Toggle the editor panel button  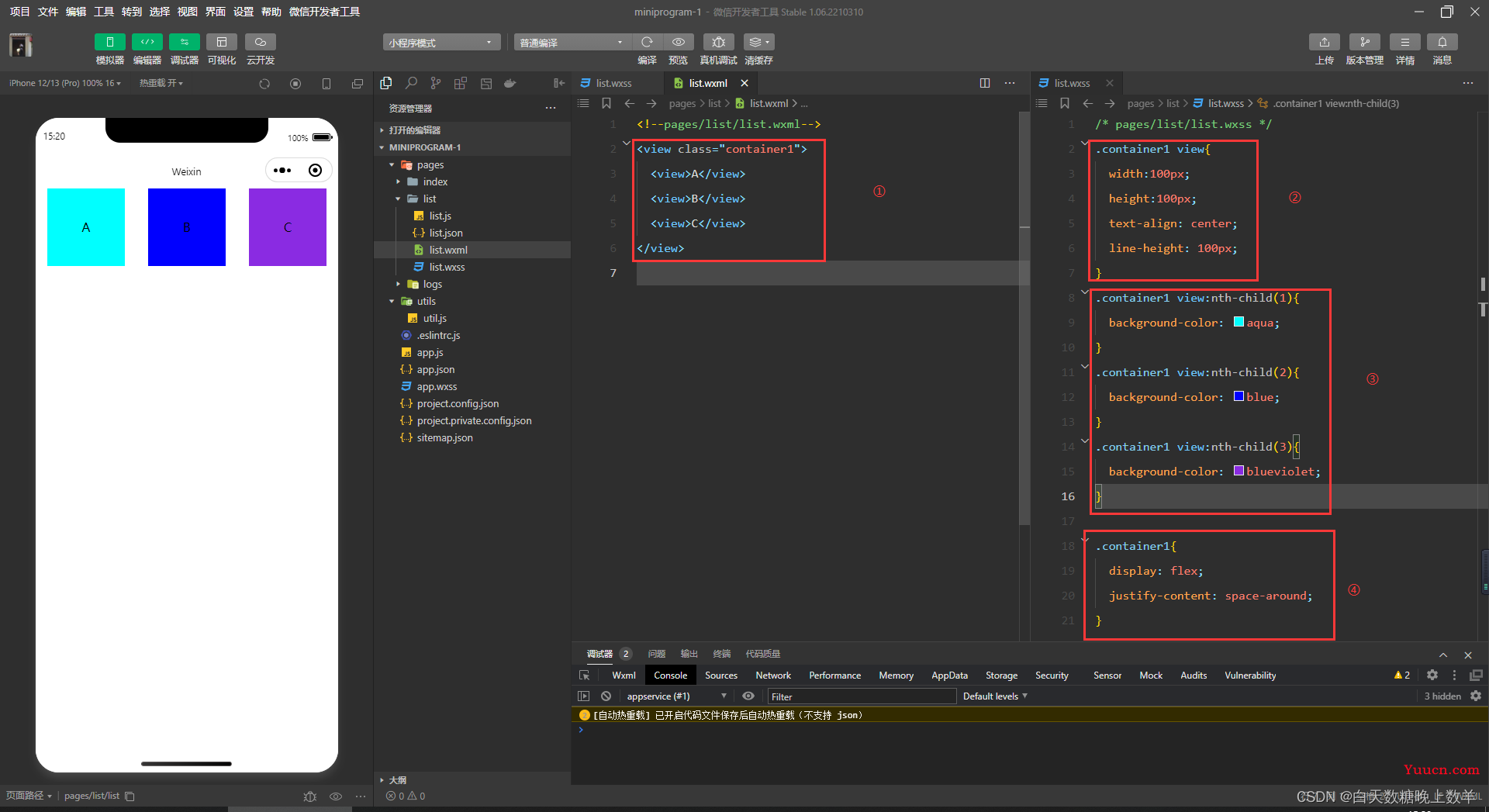147,42
